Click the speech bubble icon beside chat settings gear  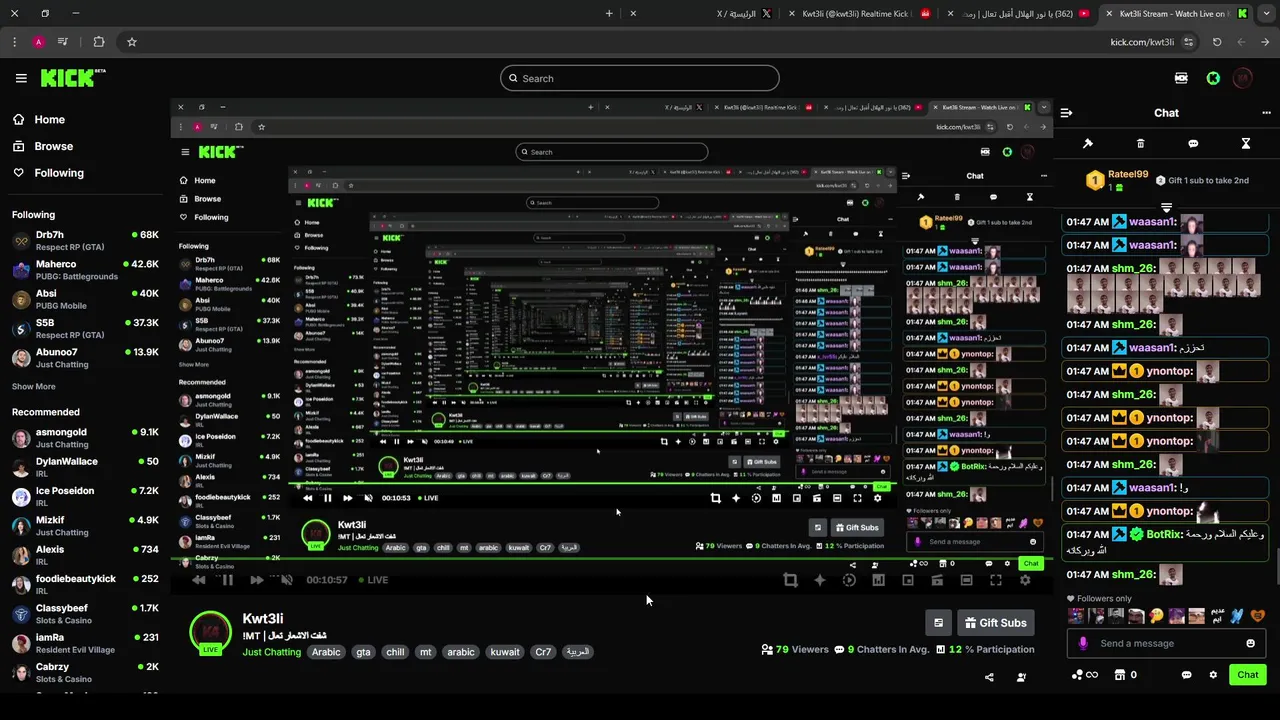click(x=1187, y=675)
